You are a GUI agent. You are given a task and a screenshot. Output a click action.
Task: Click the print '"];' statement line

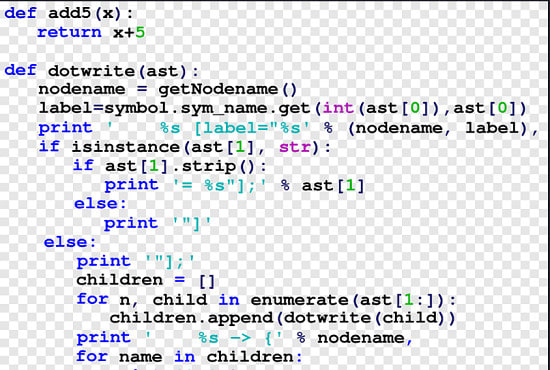[135, 262]
